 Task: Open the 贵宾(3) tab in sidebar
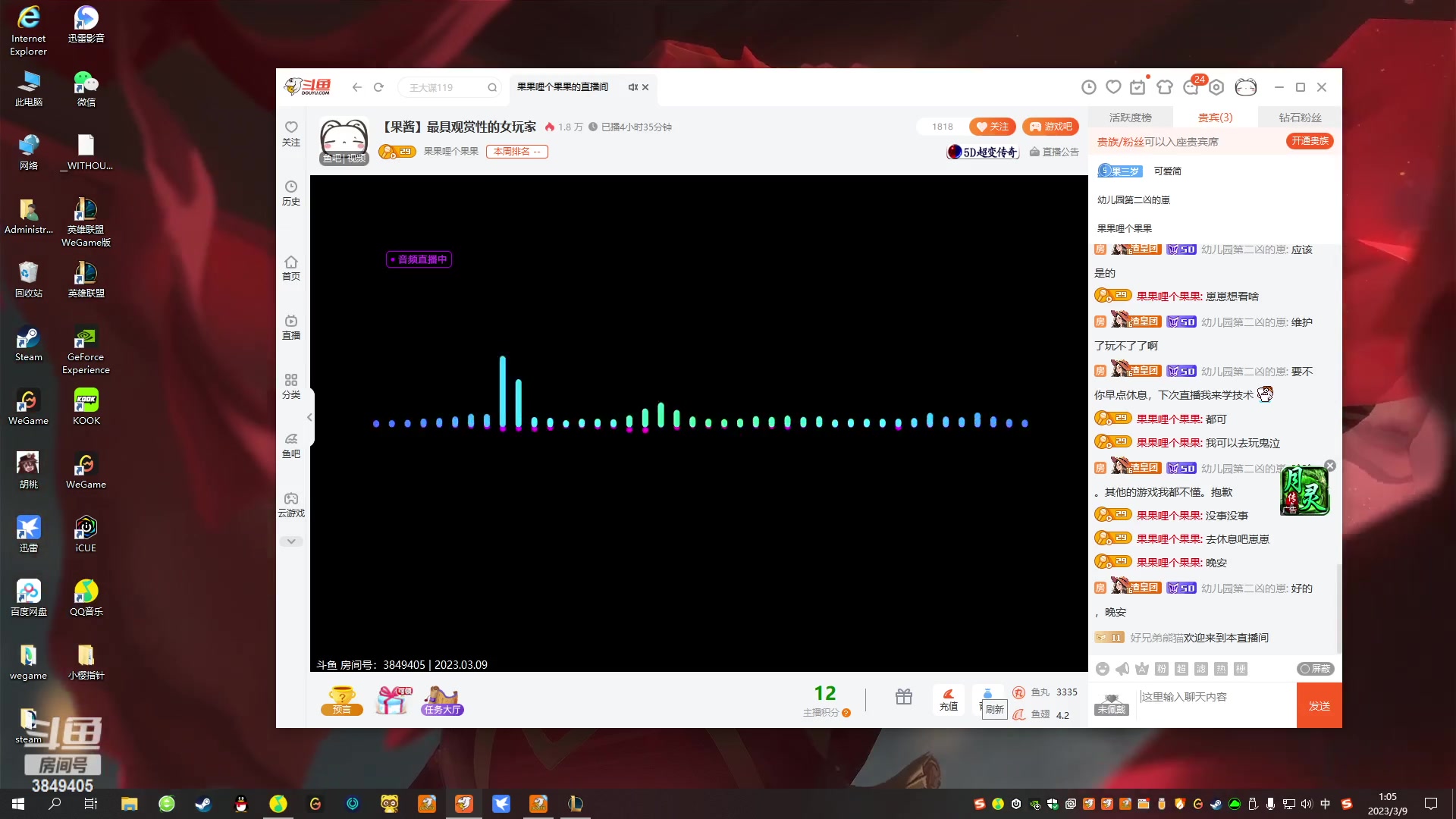(x=1214, y=117)
